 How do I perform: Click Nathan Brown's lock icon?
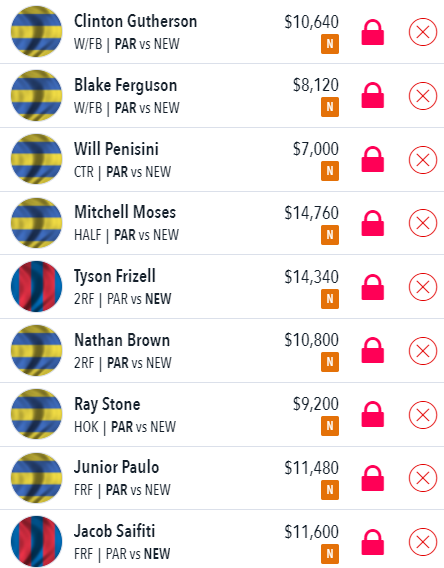point(373,350)
